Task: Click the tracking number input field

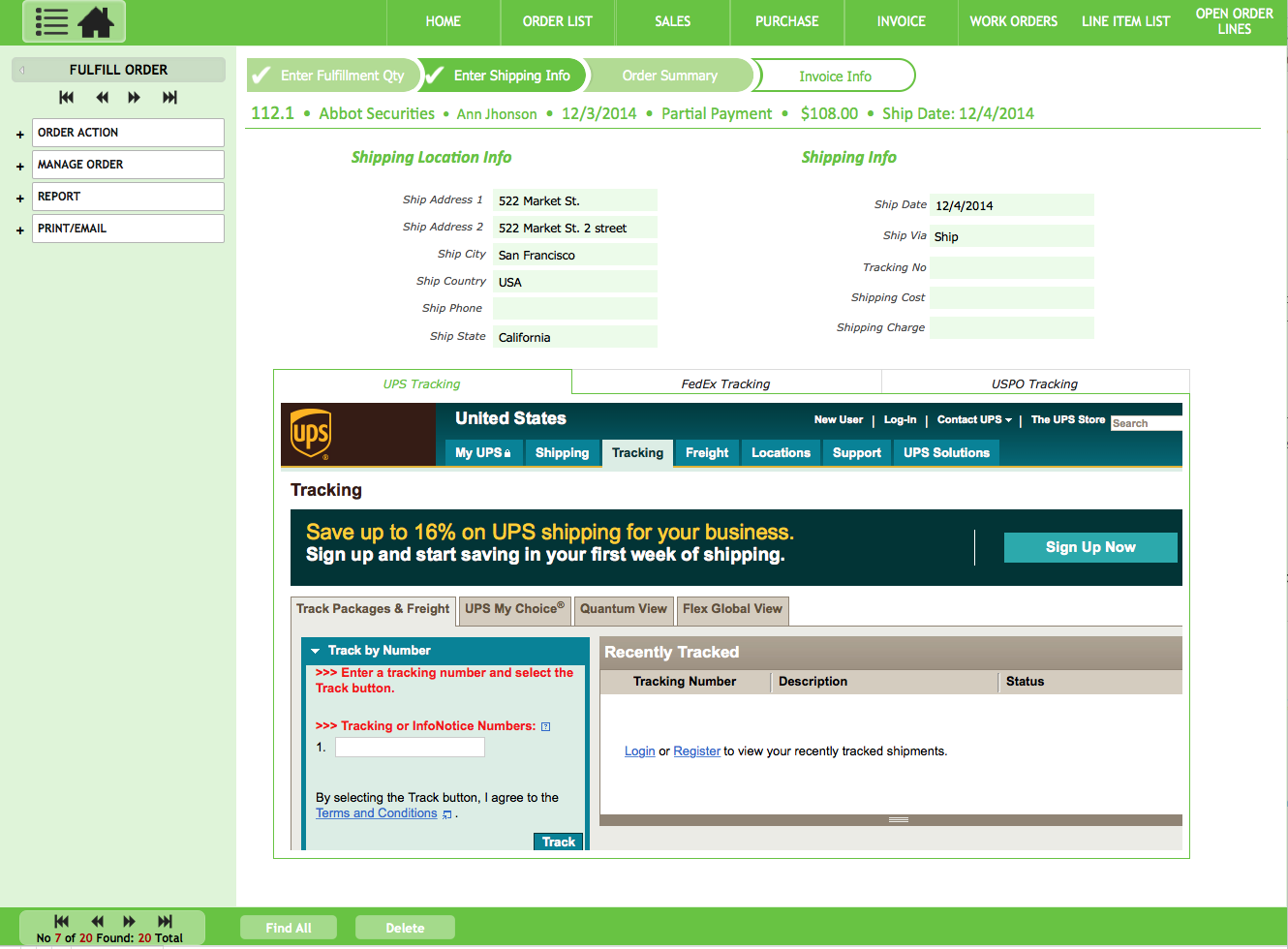Action: (410, 748)
